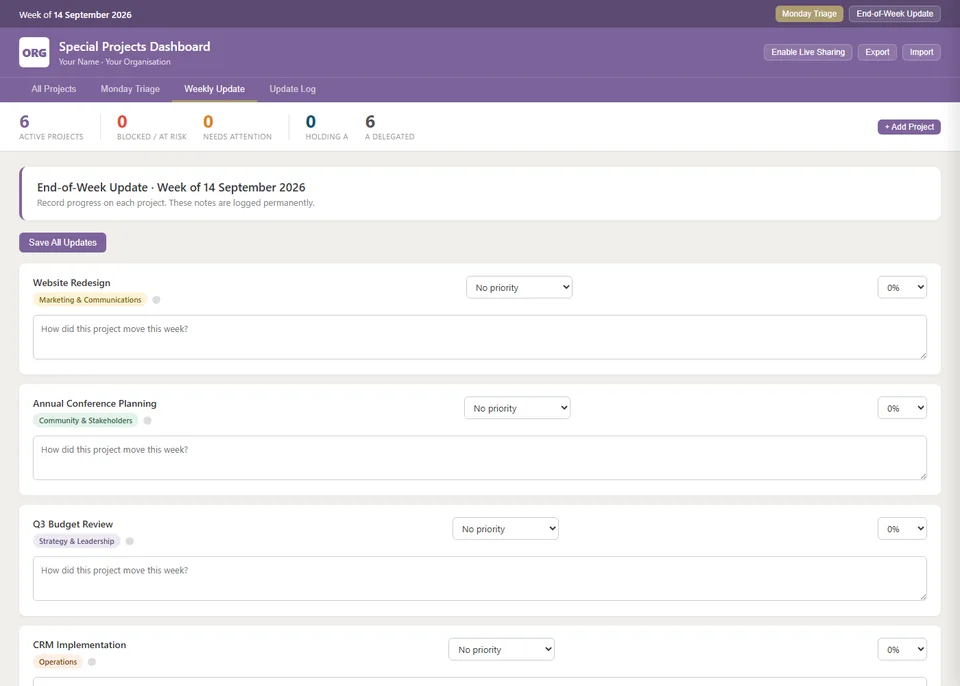The image size is (960, 686).
Task: Click the Marketing & Communications tag
Action: (x=90, y=300)
